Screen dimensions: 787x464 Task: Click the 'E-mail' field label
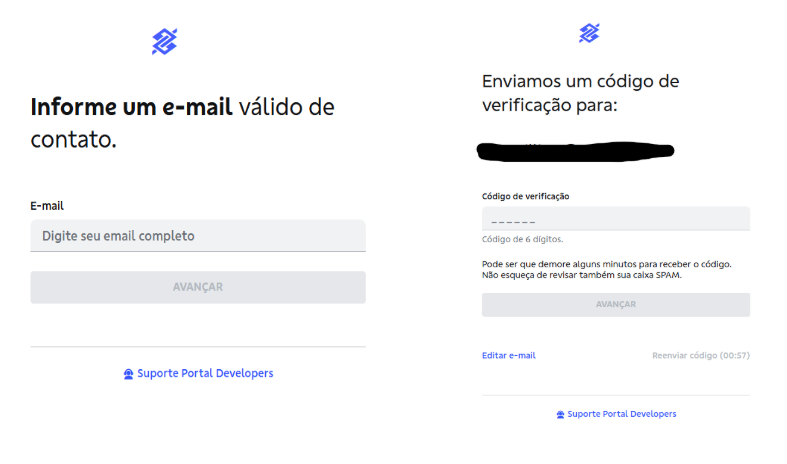(47, 206)
